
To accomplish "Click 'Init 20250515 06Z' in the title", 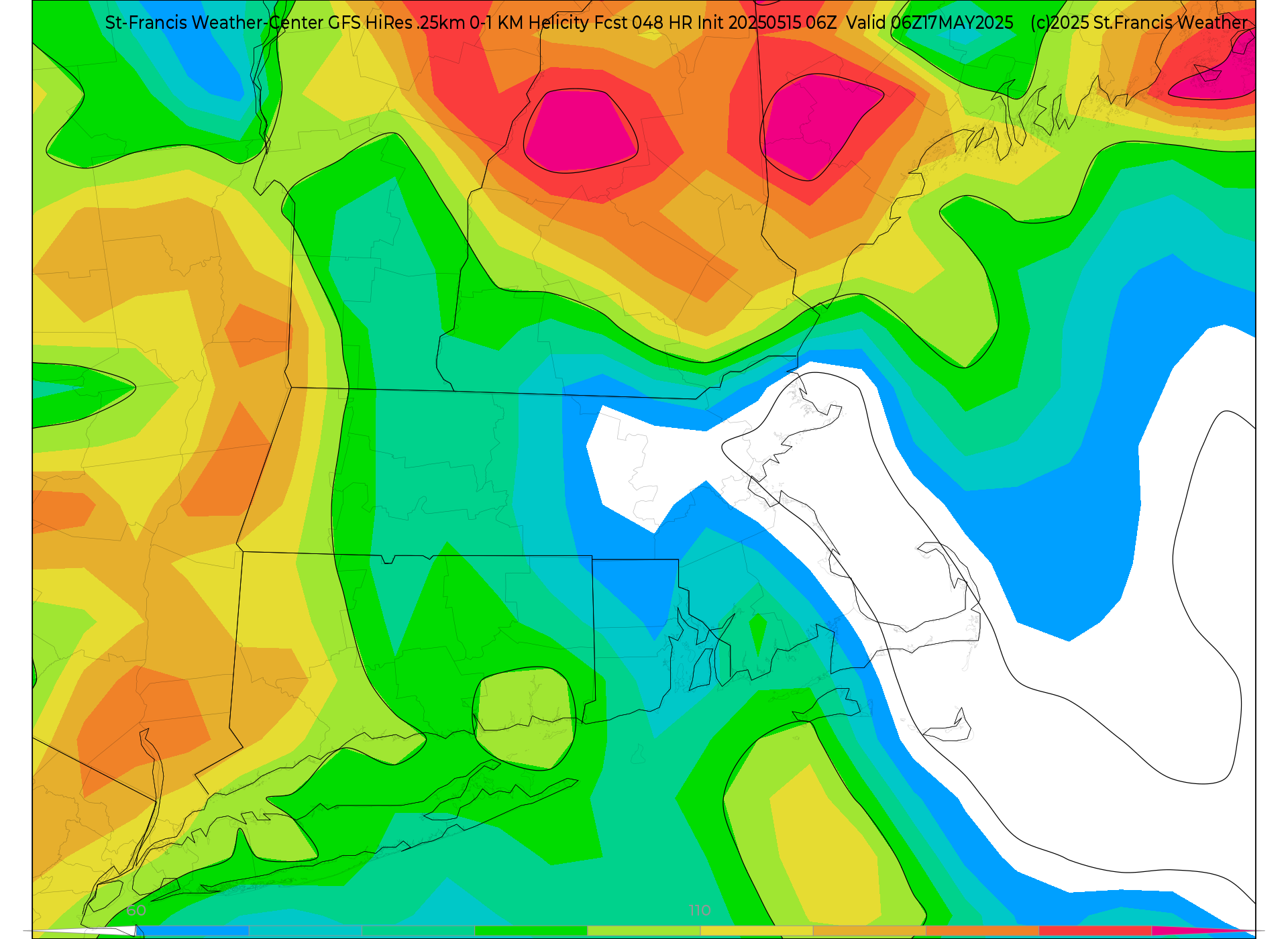I will click(x=767, y=23).
